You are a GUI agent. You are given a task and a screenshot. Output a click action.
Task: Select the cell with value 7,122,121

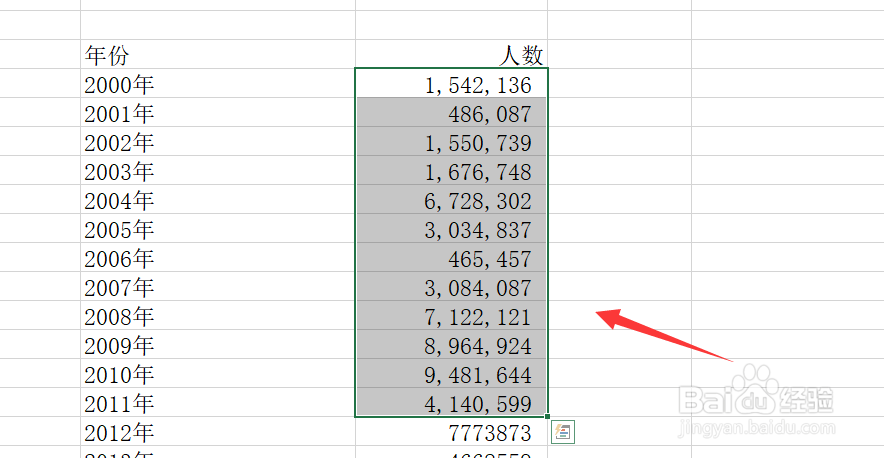451,316
